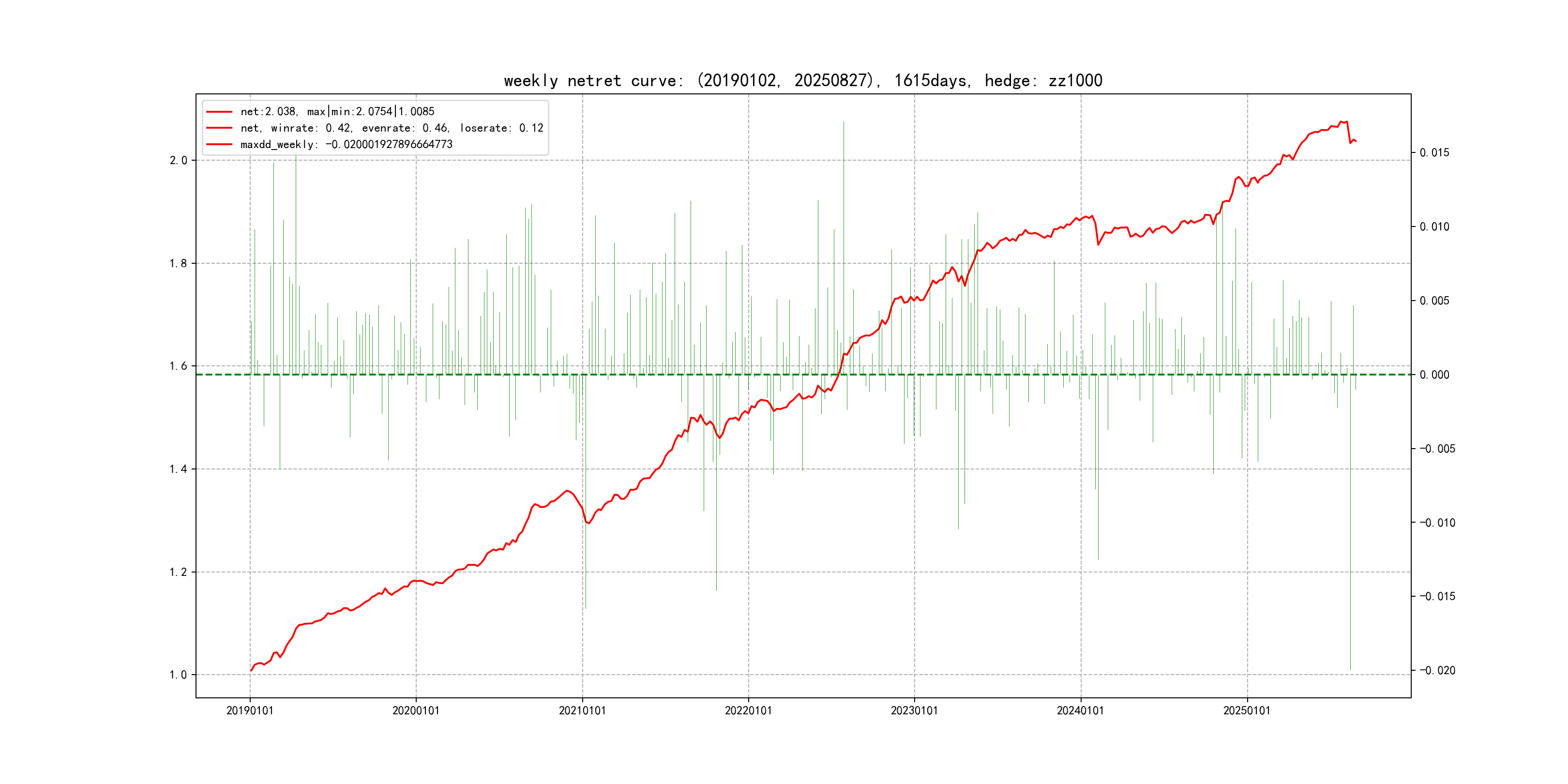1568x784 pixels.
Task: Click the red line swatch beside 'net:2.038'
Action: click(219, 111)
